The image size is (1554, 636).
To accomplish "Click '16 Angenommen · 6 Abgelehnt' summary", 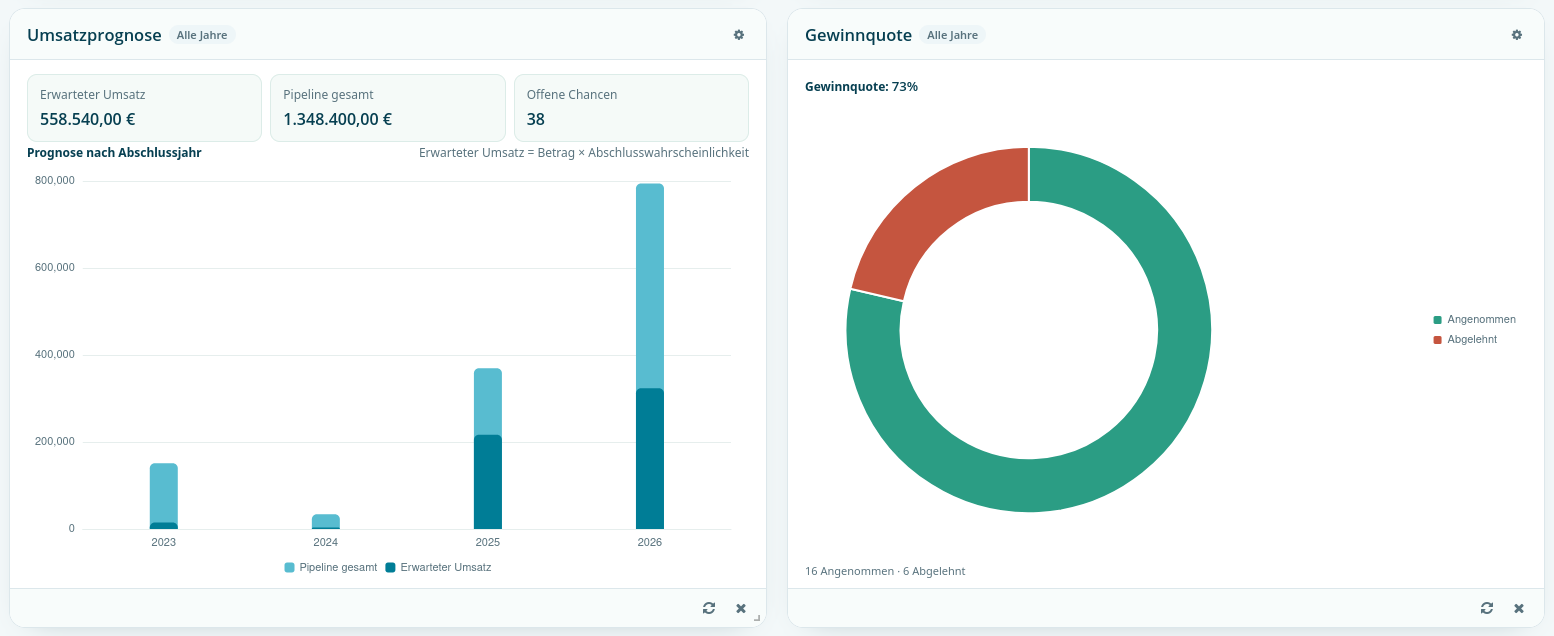I will [x=885, y=571].
